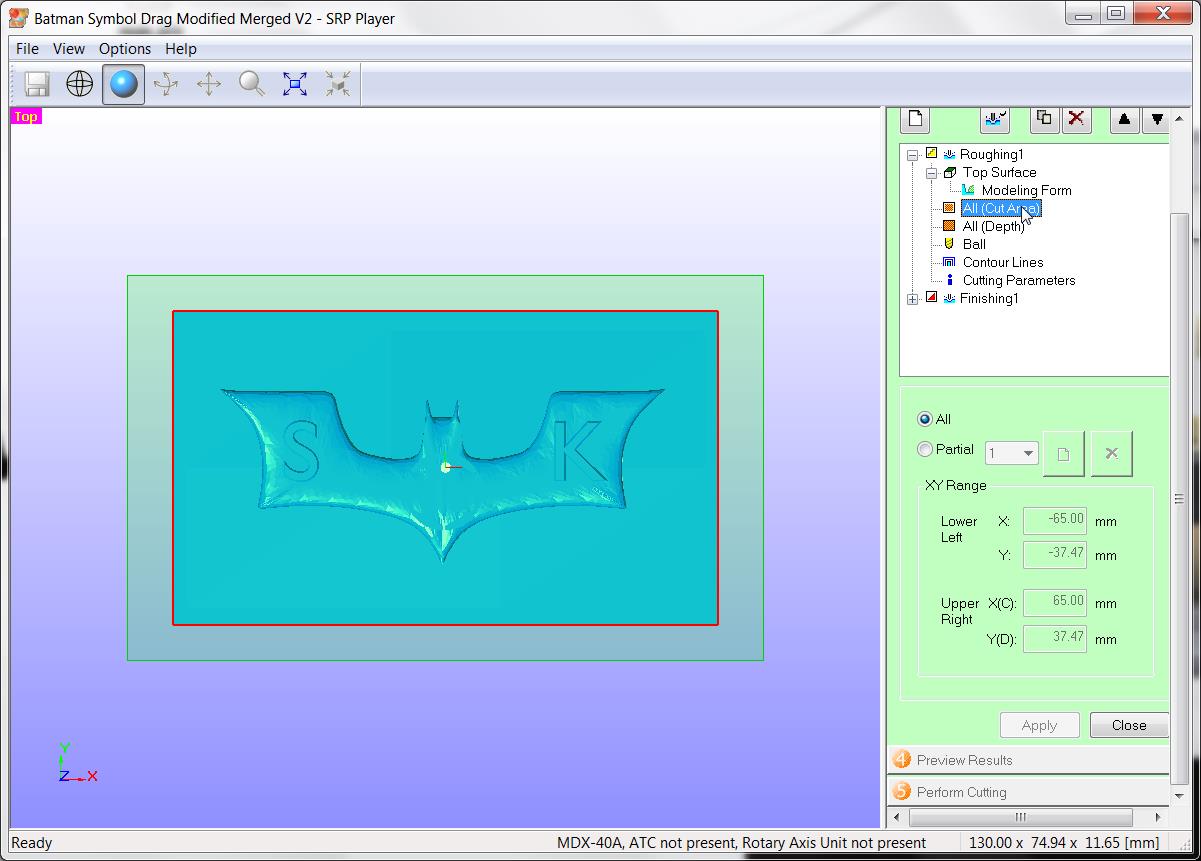The width and height of the screenshot is (1201, 861).
Task: Click the model dimensions in status bar
Action: [1064, 843]
